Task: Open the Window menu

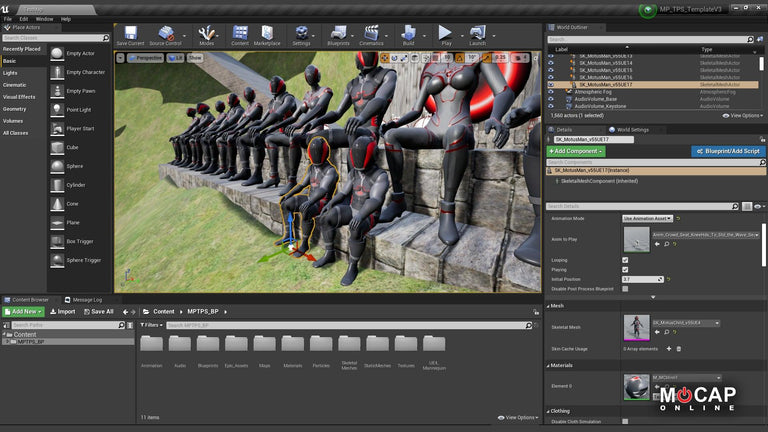Action: (x=44, y=19)
